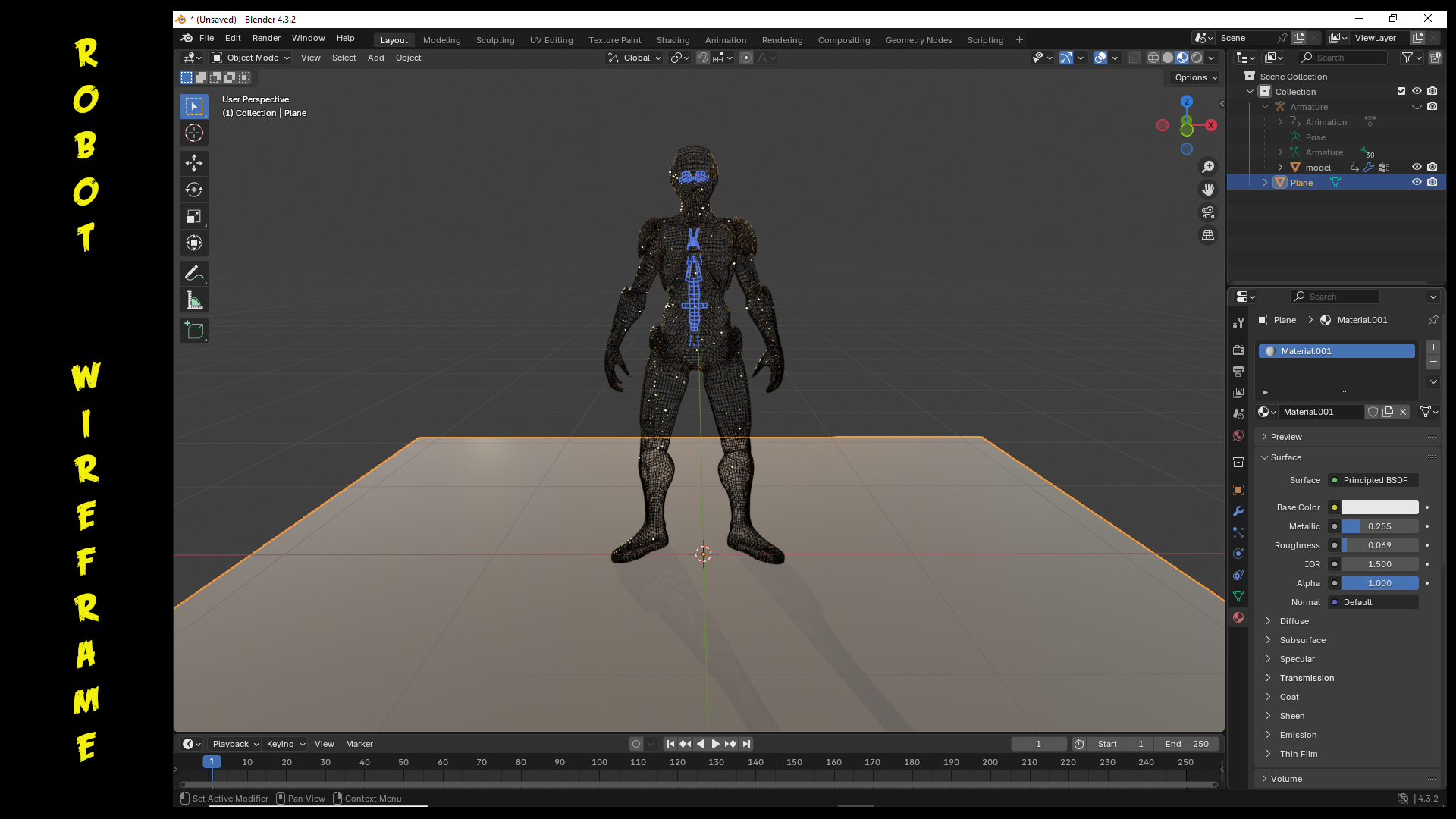The width and height of the screenshot is (1456, 819).
Task: Click the Pan view hand icon
Action: (x=1208, y=190)
